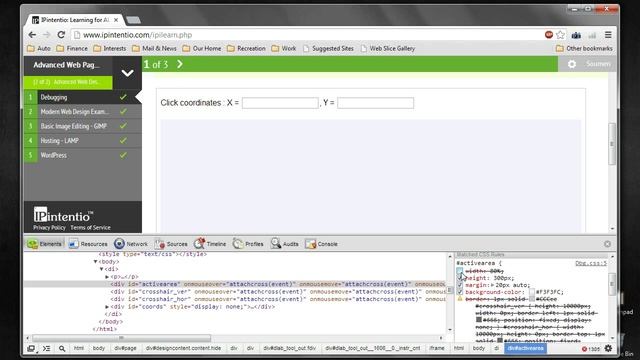Show the console drawer icon in DevTools
This screenshot has height=360, width=640.
point(47,348)
